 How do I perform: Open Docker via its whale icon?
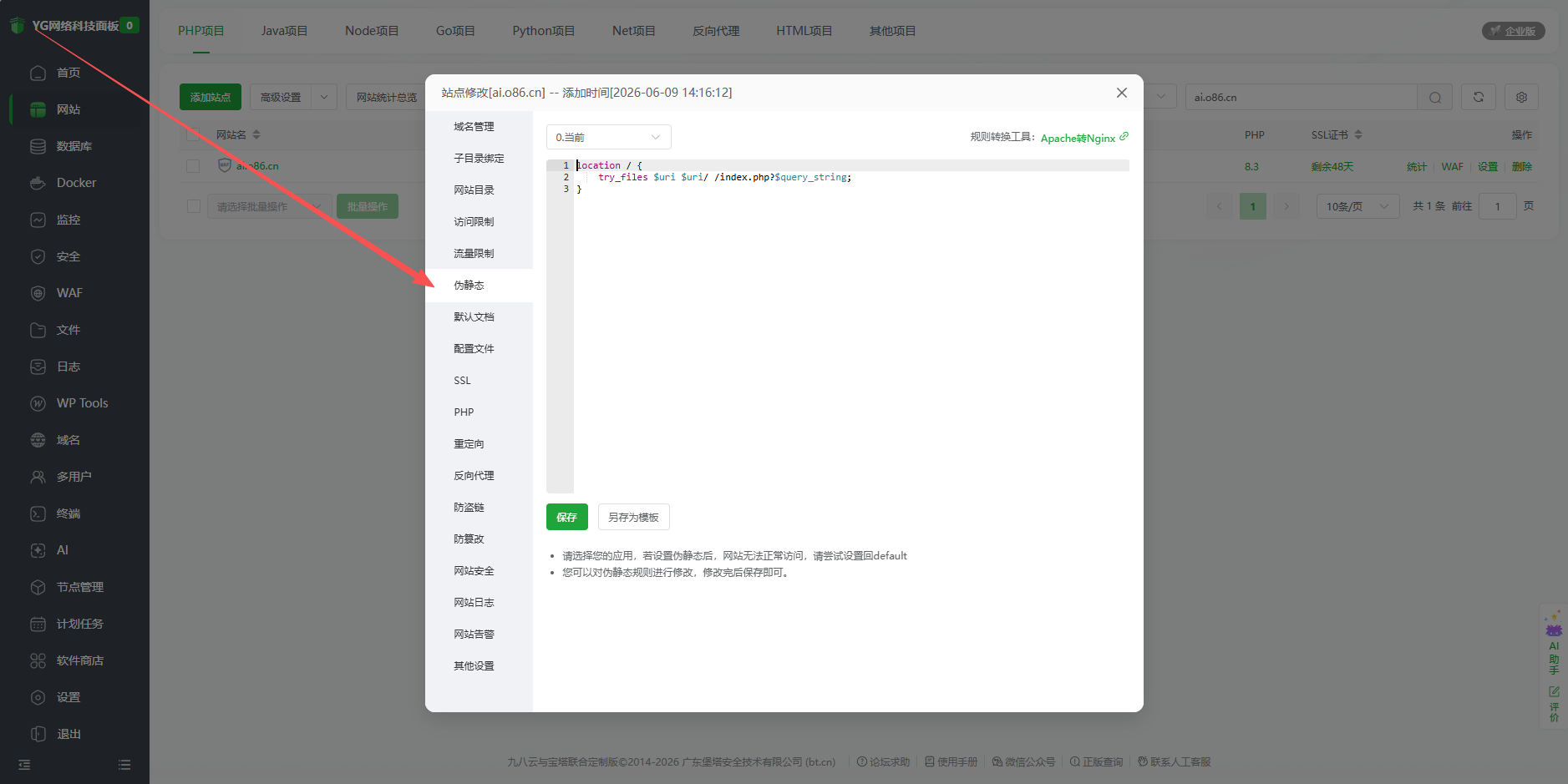[38, 183]
